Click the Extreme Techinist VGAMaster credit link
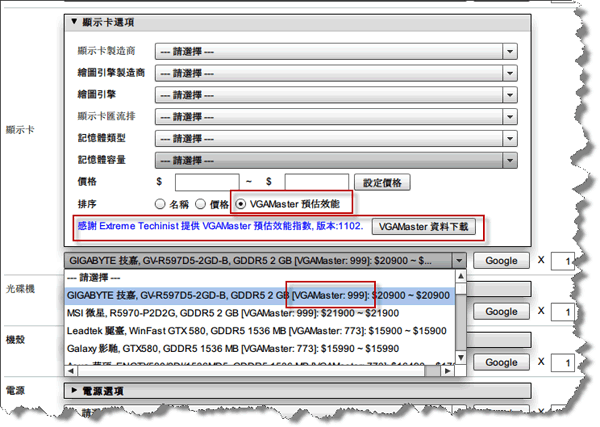 pos(220,226)
